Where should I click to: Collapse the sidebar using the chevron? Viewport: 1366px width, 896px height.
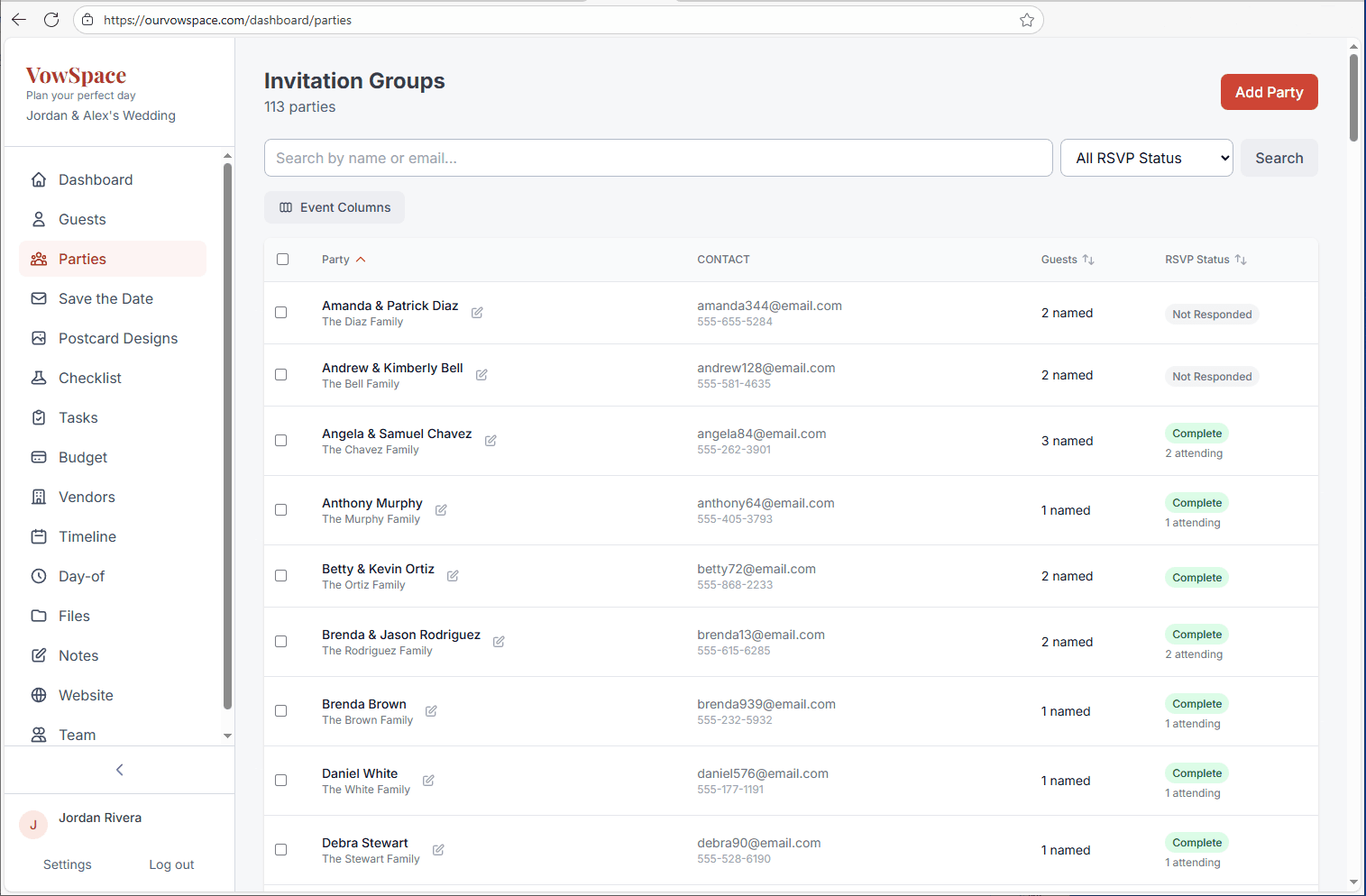point(119,769)
